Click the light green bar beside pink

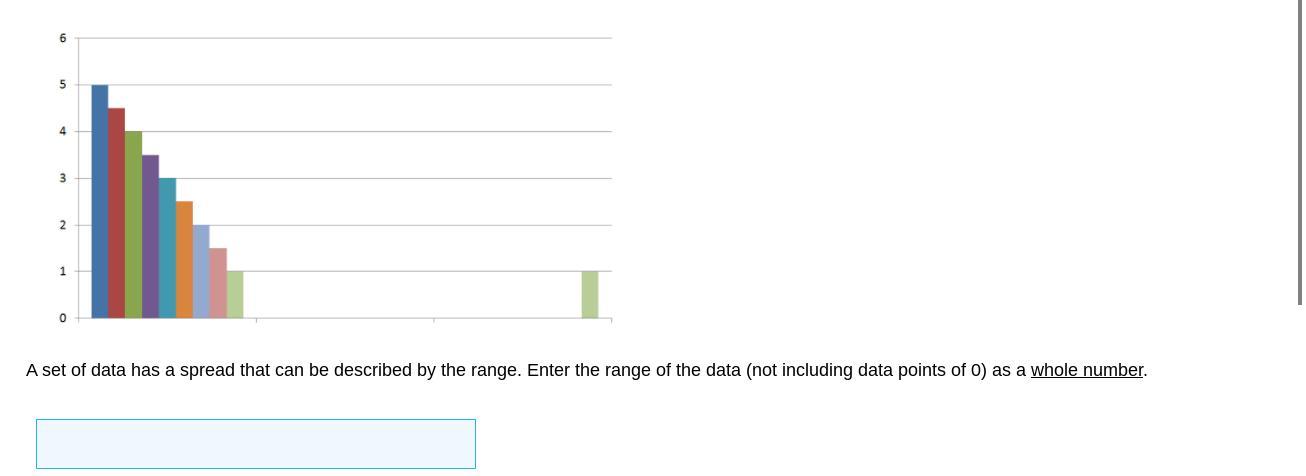tap(235, 295)
